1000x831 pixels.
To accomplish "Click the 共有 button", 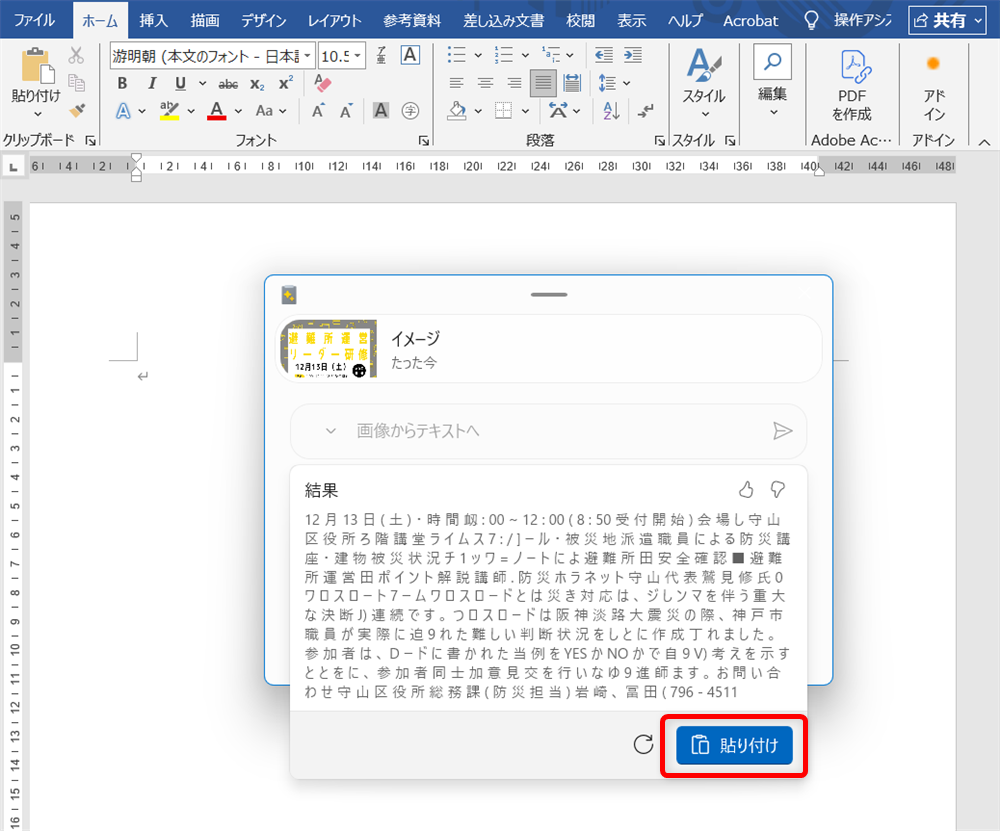I will pyautogui.click(x=946, y=19).
